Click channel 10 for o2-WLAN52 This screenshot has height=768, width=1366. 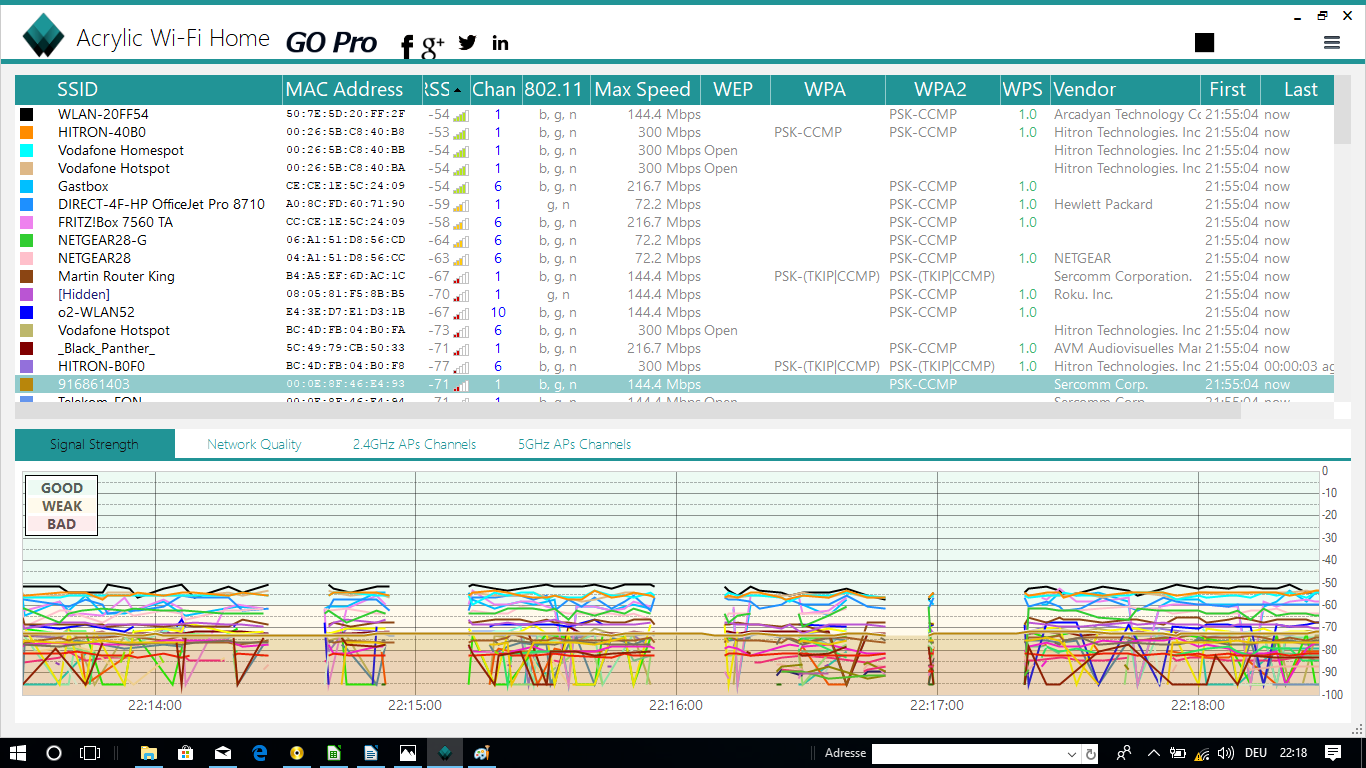click(497, 312)
